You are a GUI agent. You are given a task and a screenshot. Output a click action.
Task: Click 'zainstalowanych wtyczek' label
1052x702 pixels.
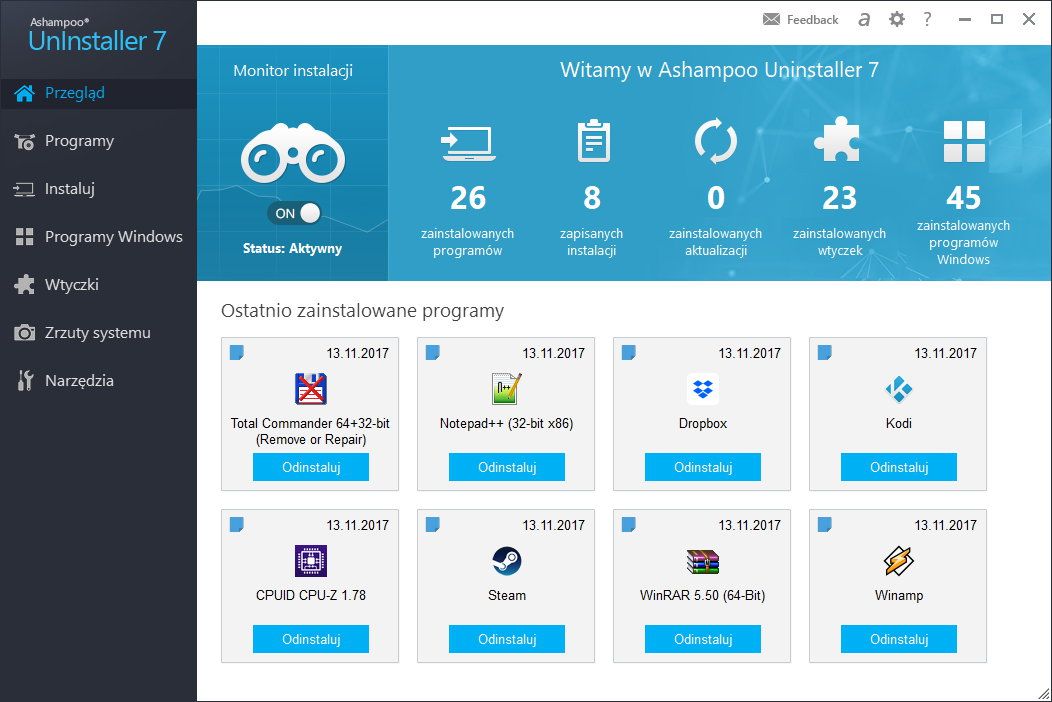[x=839, y=242]
